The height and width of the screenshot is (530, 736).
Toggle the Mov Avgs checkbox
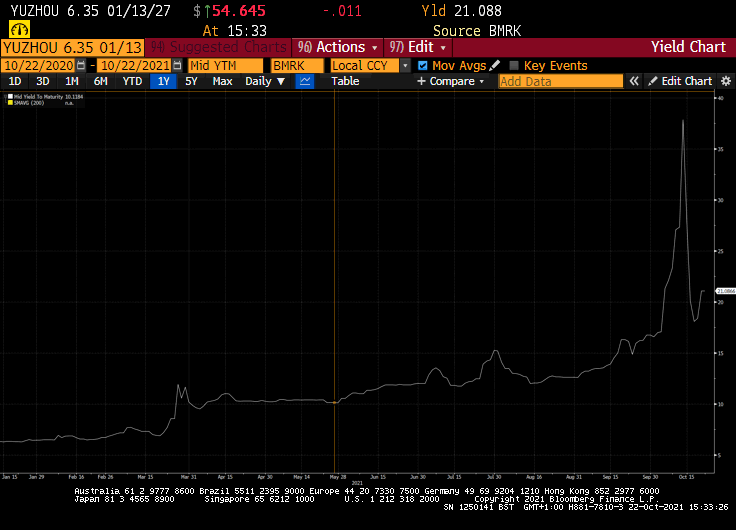click(x=422, y=65)
